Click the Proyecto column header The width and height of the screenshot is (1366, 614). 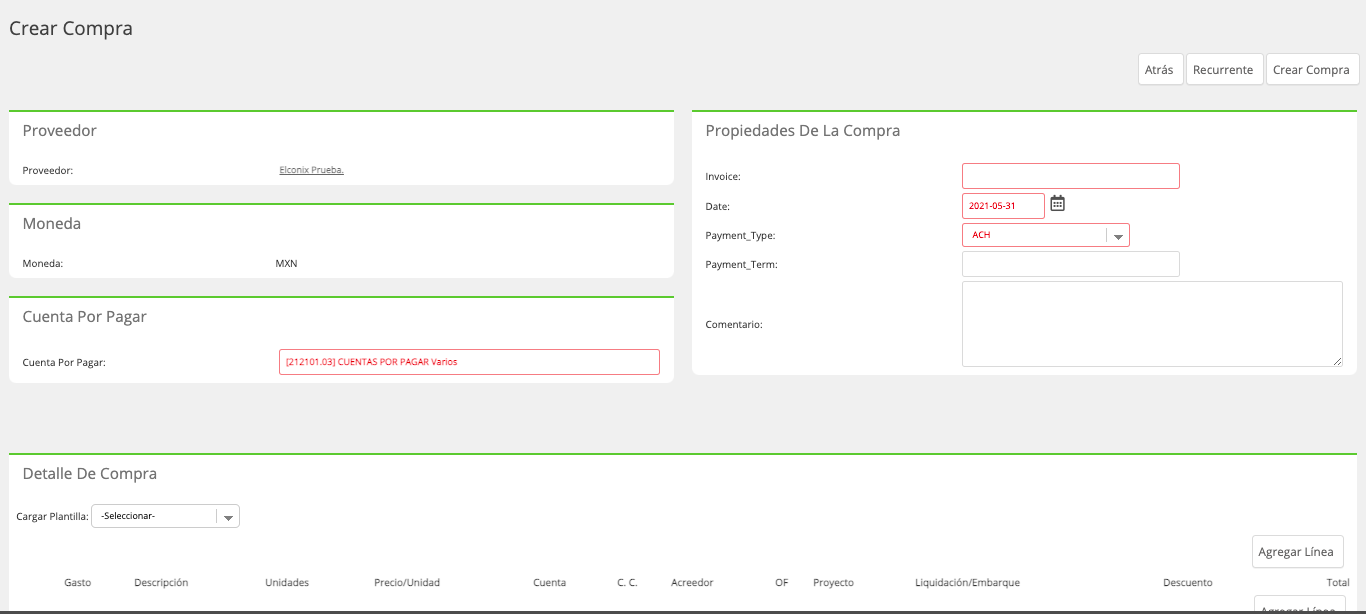pos(833,582)
